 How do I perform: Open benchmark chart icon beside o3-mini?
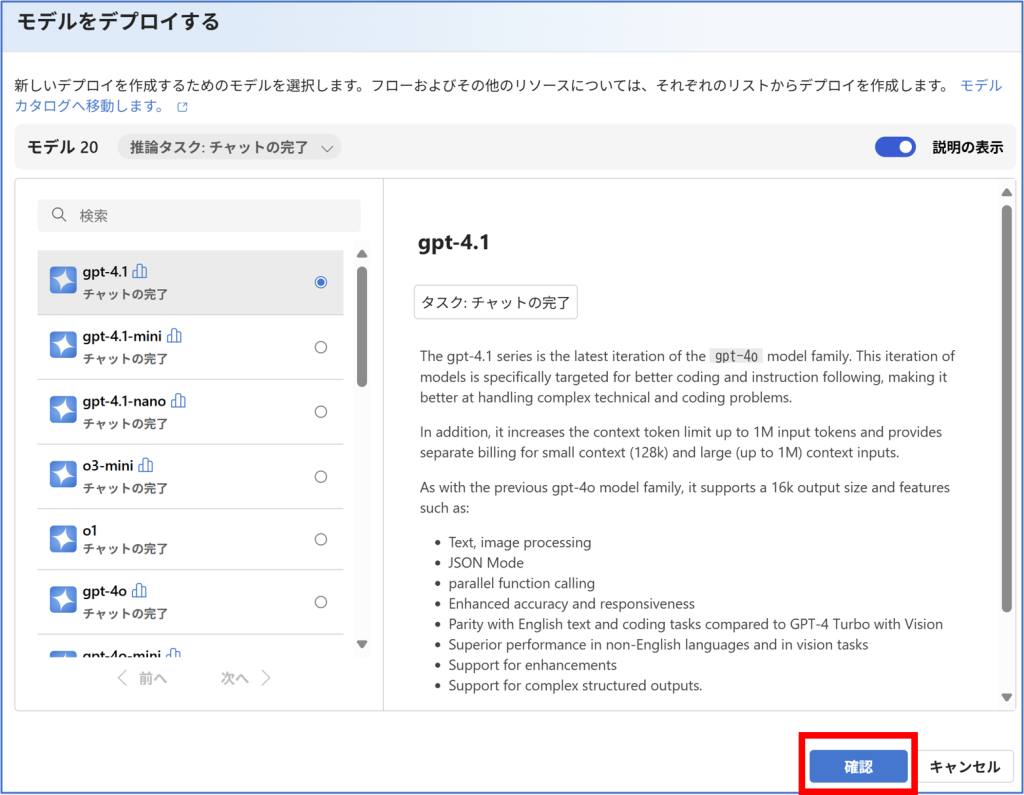pyautogui.click(x=146, y=465)
